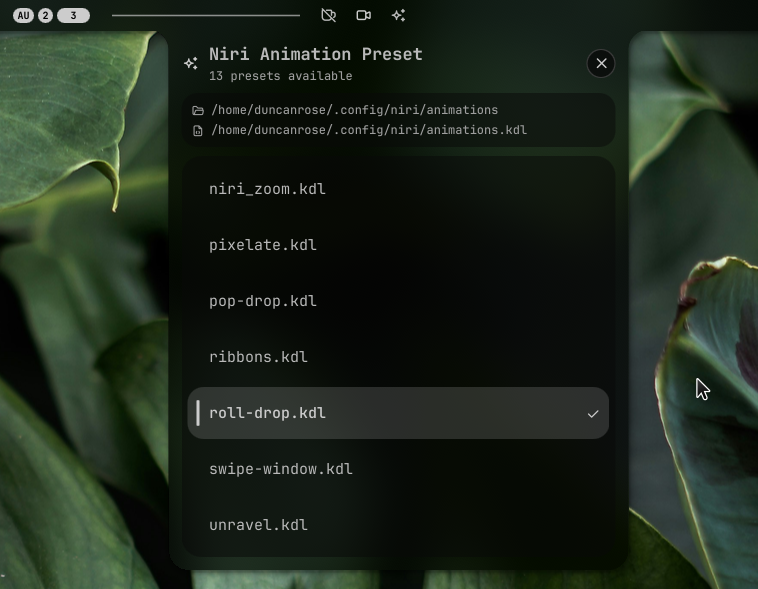This screenshot has width=758, height=589.
Task: Switch to workspace 2
Action: pyautogui.click(x=45, y=15)
